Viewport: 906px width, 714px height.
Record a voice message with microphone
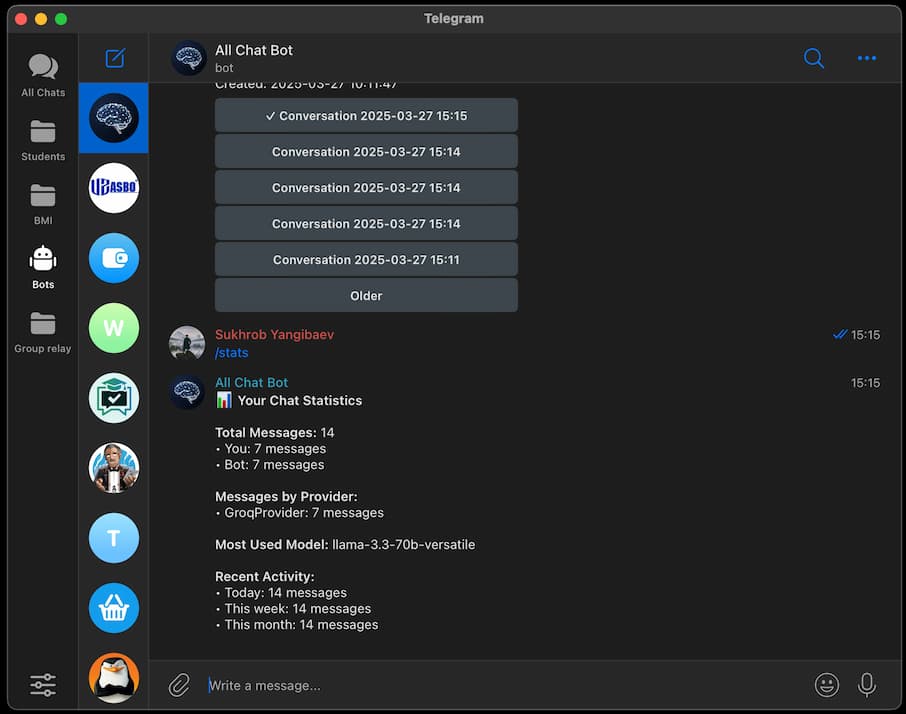(867, 685)
